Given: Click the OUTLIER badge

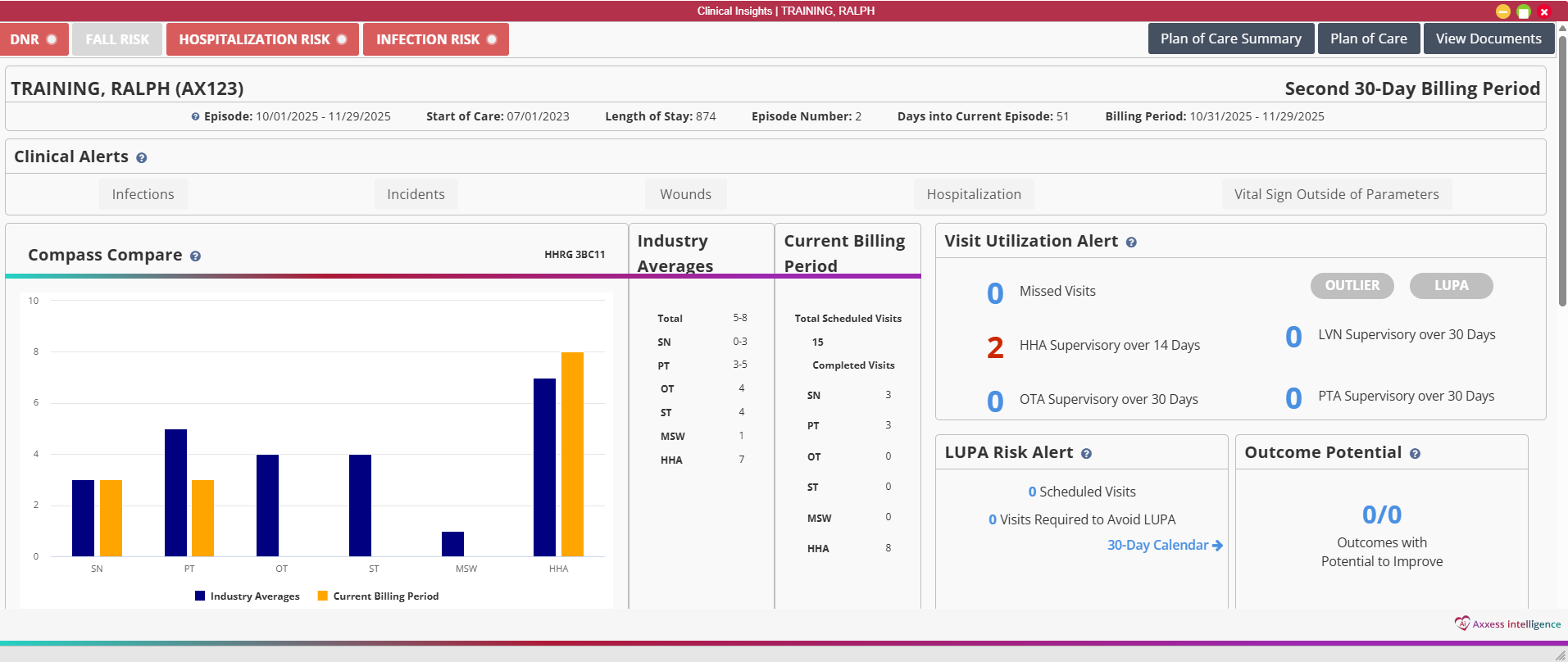Looking at the screenshot, I should tap(1352, 285).
